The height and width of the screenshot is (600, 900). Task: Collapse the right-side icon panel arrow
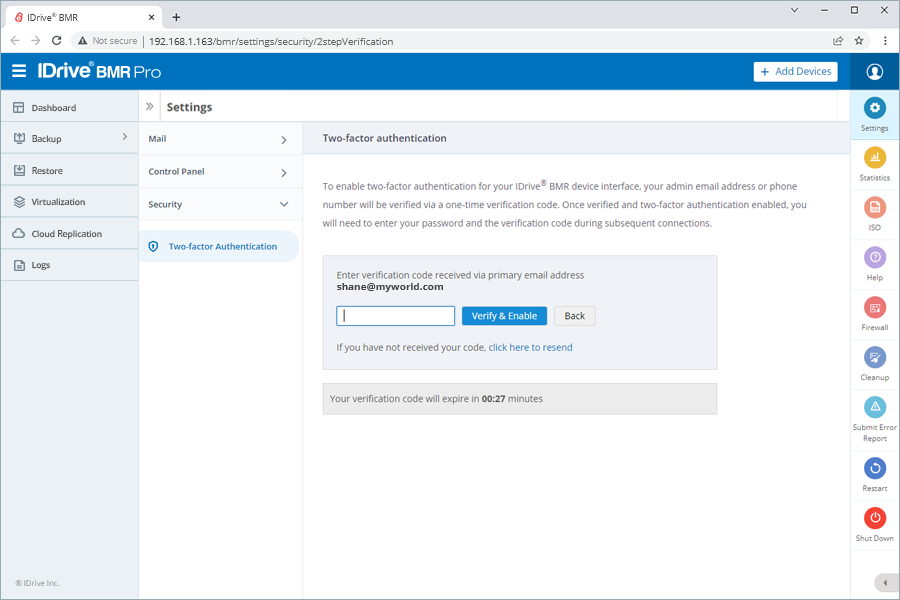pos(885,583)
